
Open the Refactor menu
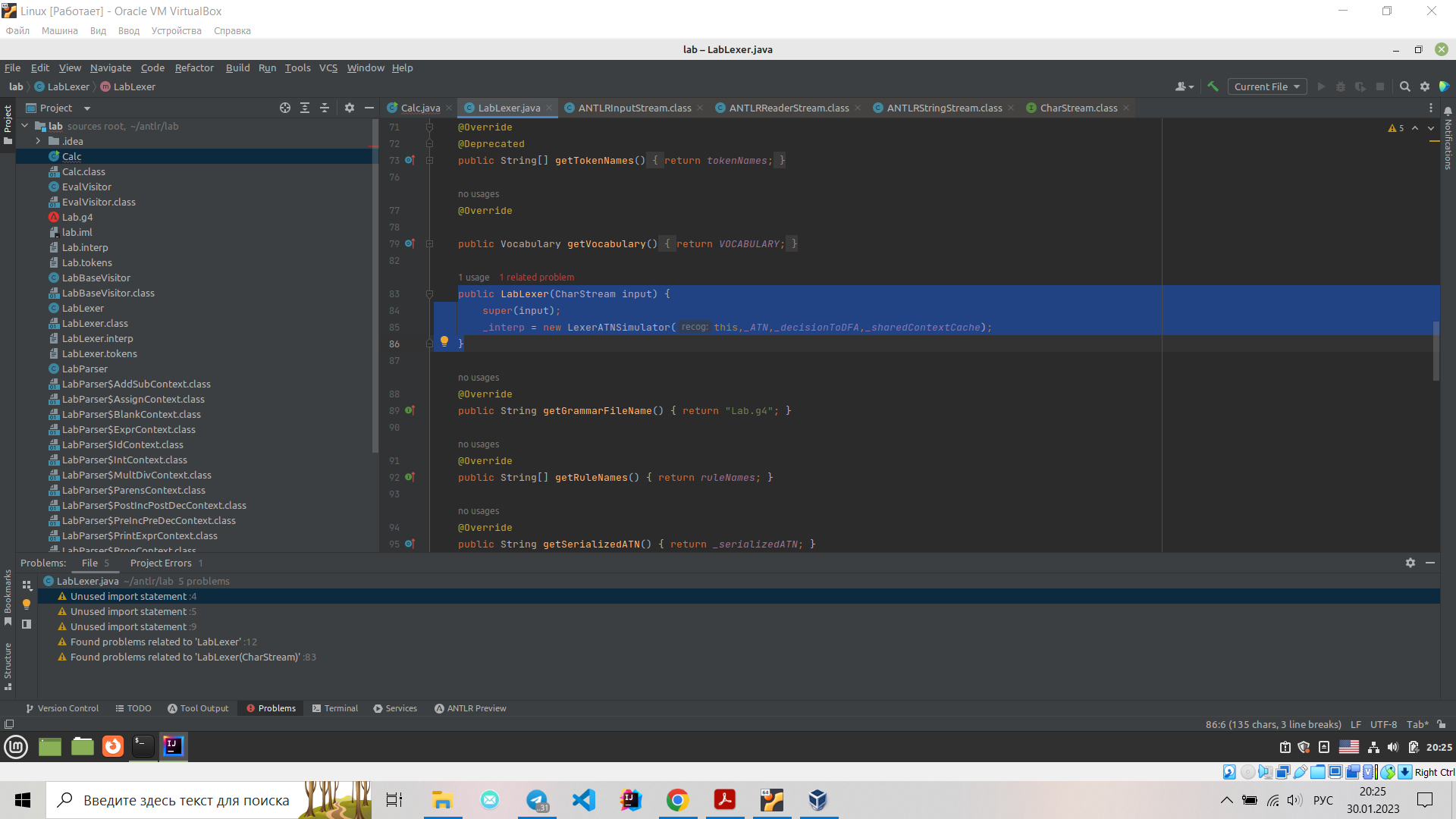(x=194, y=67)
